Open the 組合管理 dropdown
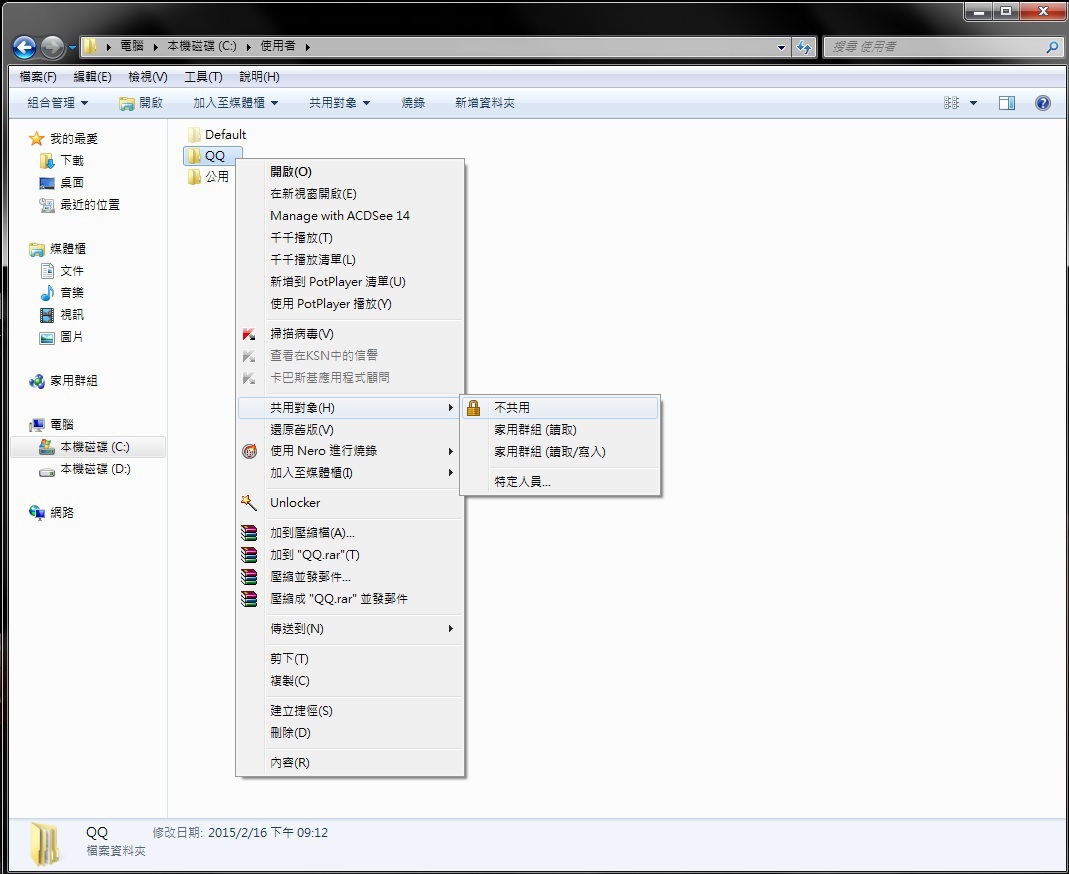Screen dimensions: 1069x874 point(57,103)
